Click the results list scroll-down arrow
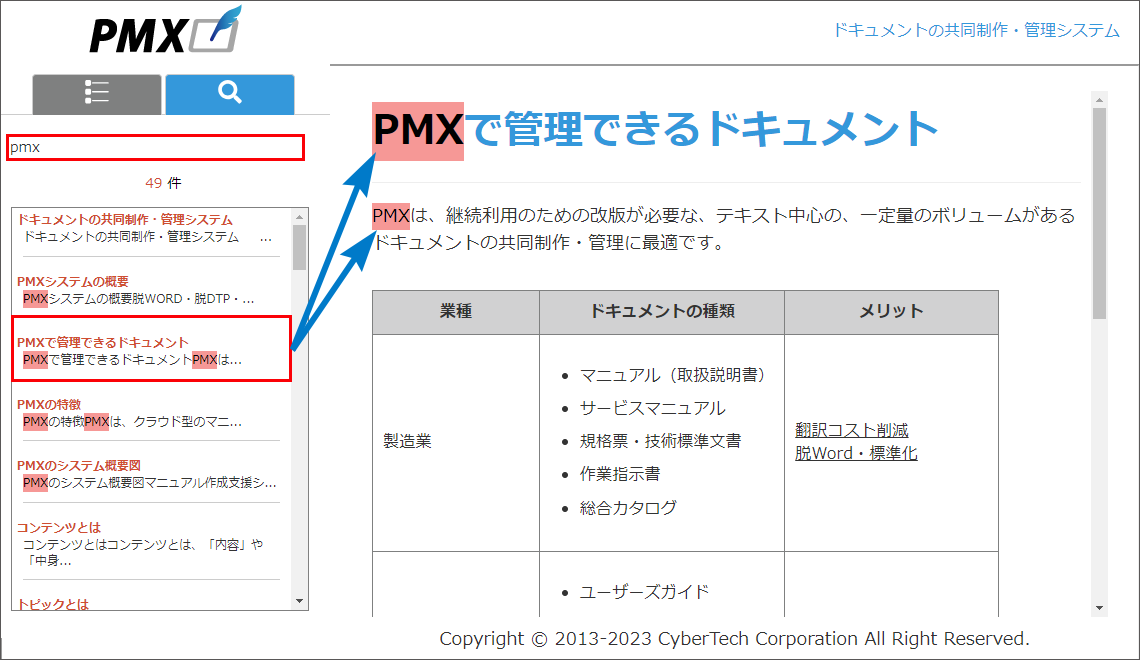1140x660 pixels. (300, 601)
